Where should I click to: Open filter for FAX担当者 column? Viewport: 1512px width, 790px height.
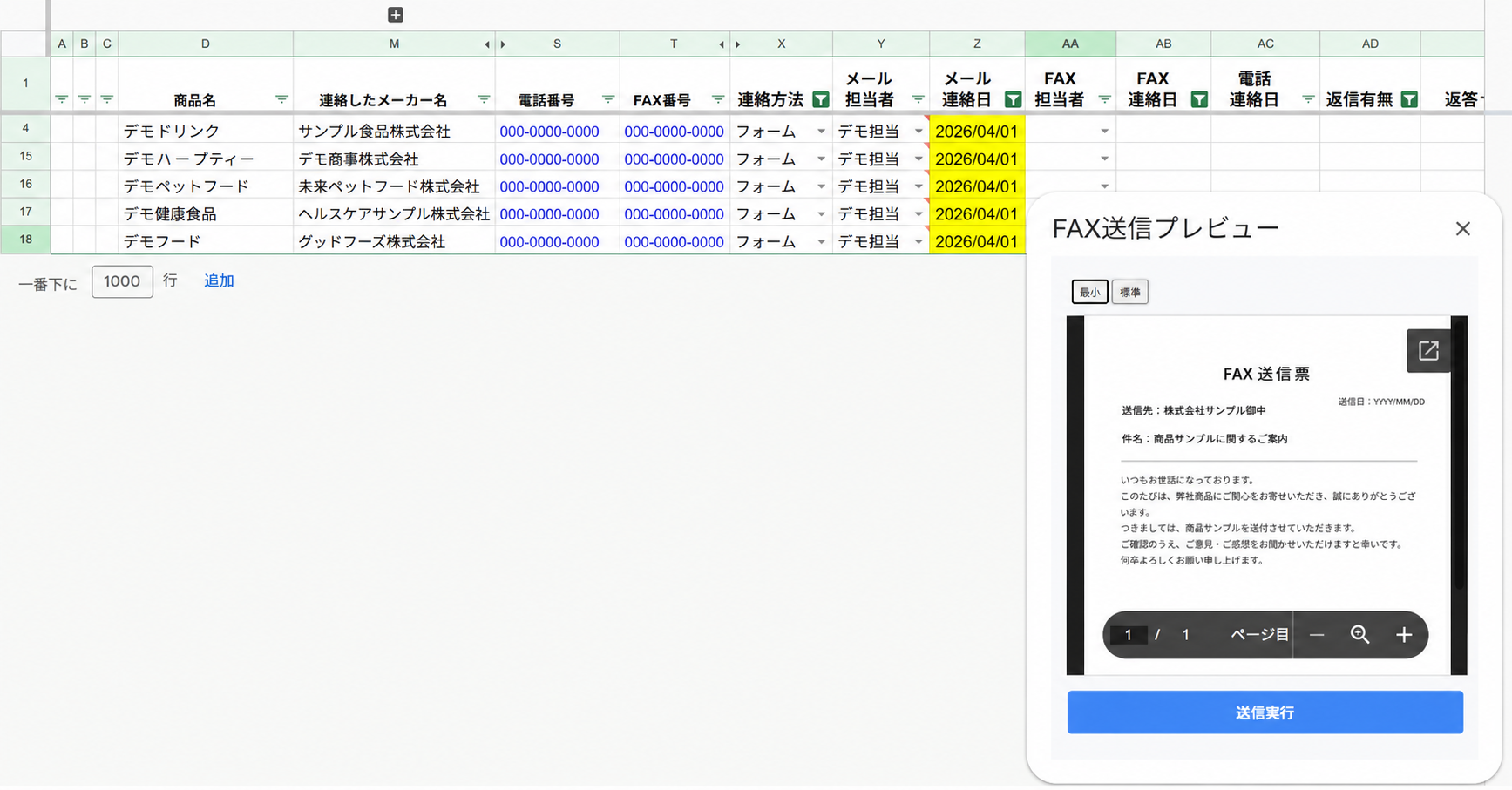(1105, 99)
